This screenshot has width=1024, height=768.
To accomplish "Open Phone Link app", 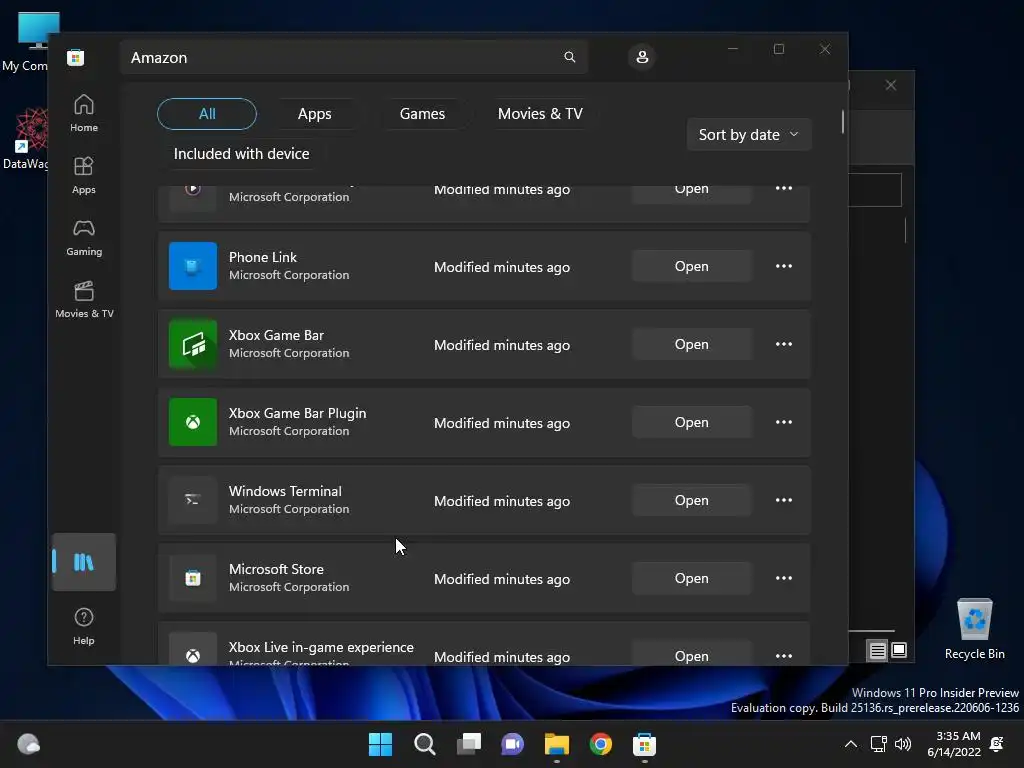I will 692,266.
